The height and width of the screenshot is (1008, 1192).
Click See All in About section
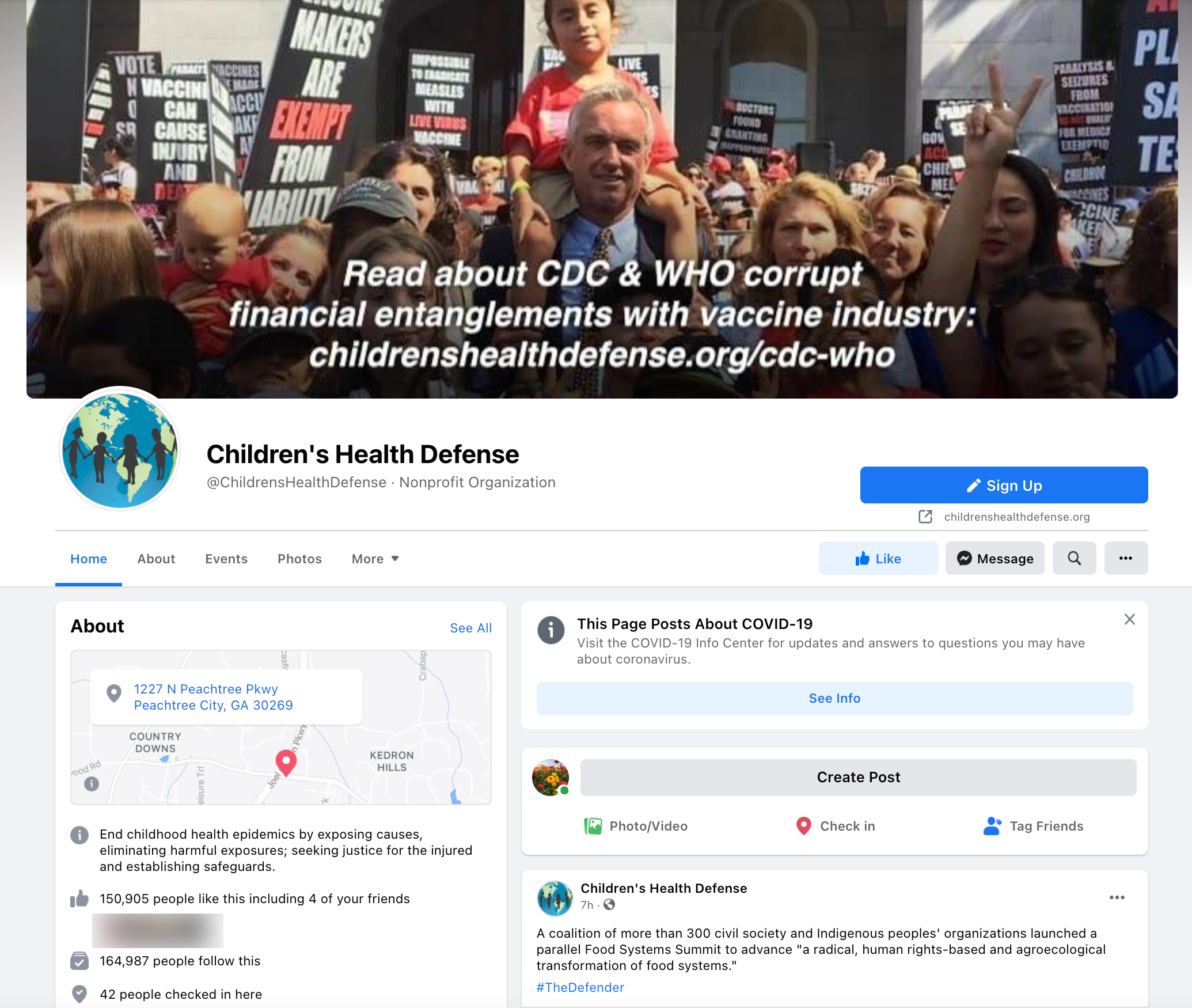coord(470,628)
